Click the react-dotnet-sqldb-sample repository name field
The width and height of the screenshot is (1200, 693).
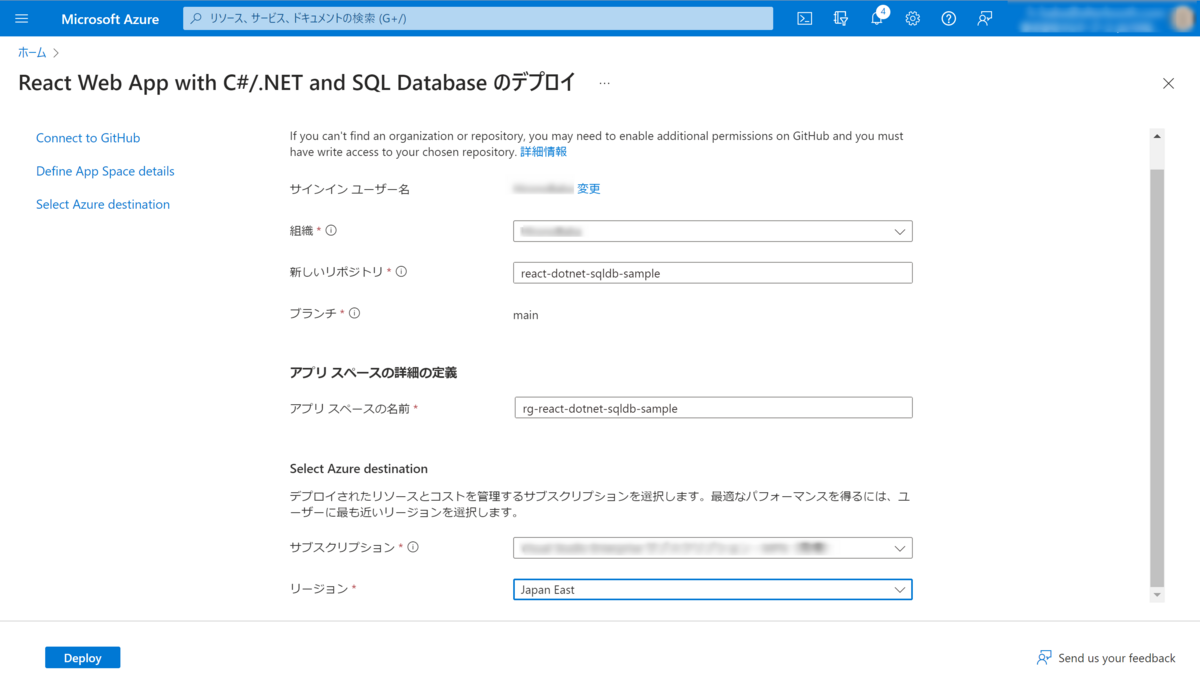(x=712, y=272)
